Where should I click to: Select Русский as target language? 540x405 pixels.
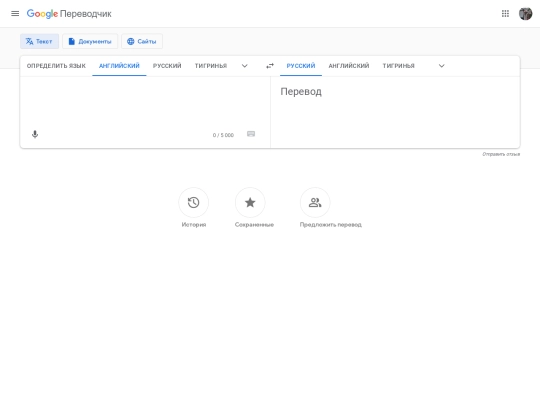click(x=301, y=66)
